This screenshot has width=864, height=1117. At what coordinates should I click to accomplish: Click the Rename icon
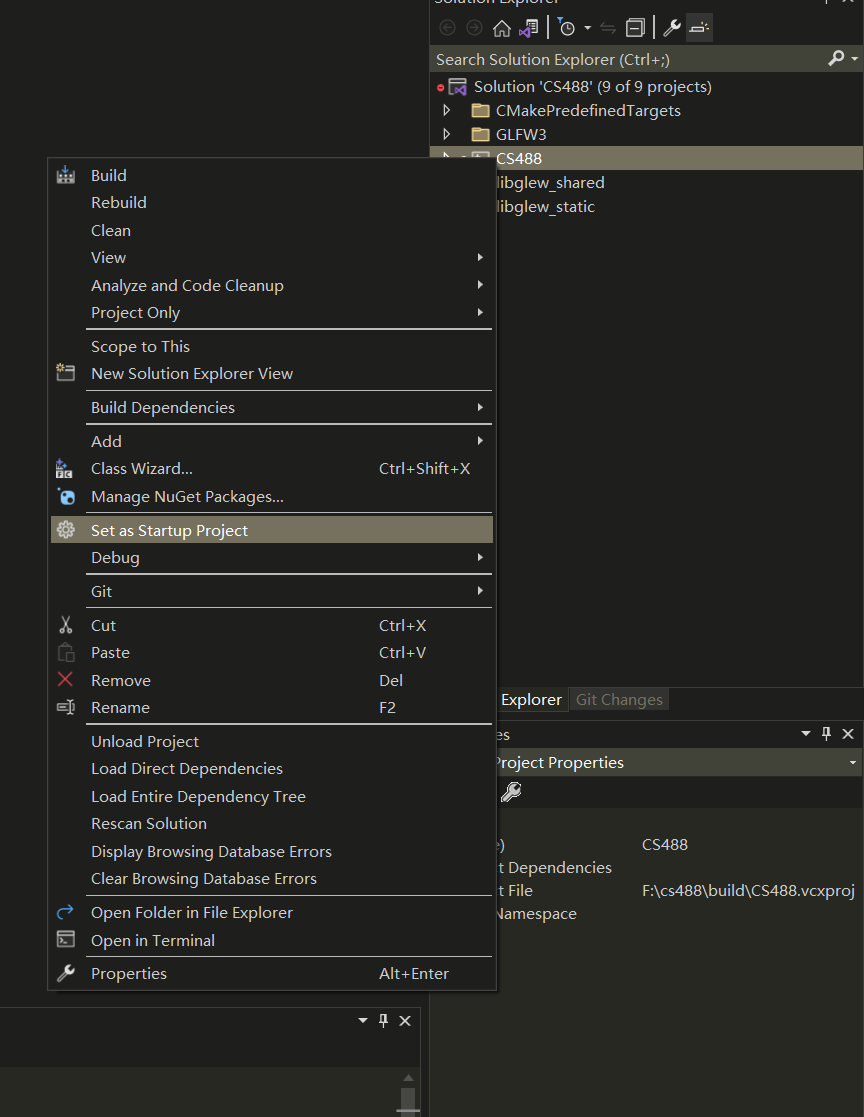tap(66, 707)
